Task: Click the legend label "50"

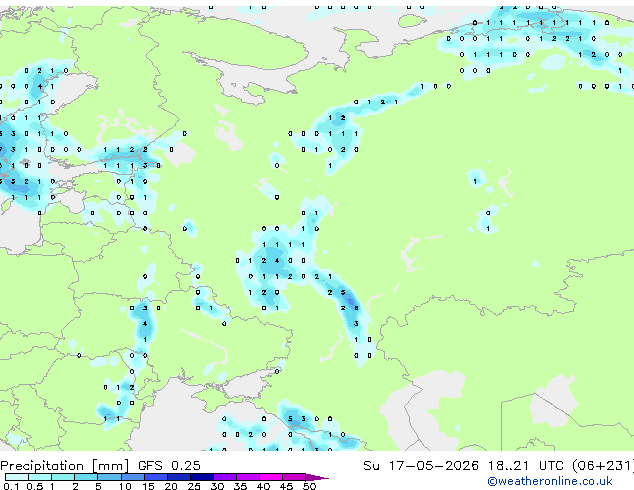Action: click(309, 486)
